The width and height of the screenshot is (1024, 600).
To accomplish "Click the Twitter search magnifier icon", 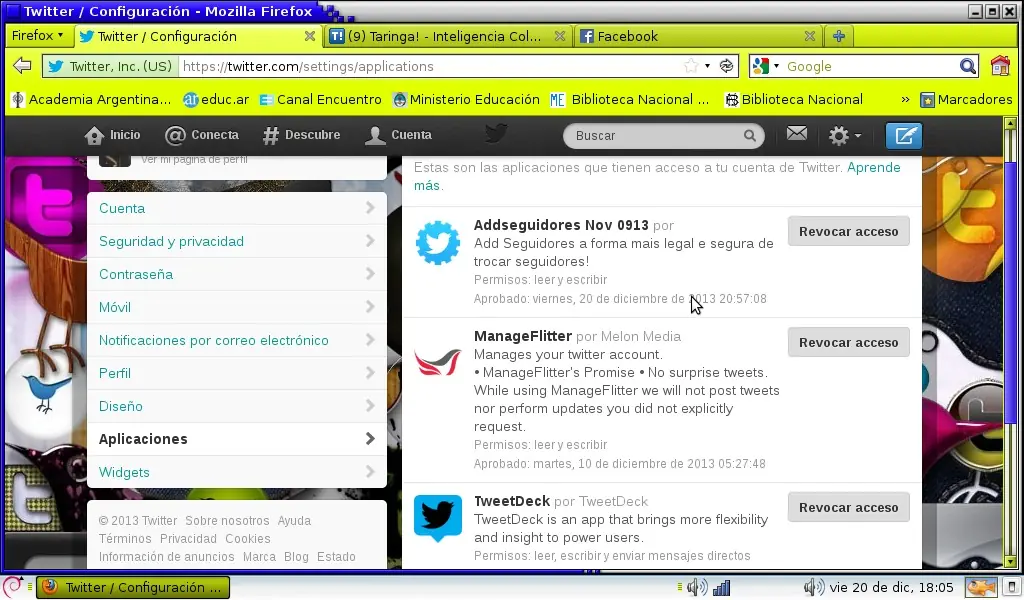I will pos(749,135).
